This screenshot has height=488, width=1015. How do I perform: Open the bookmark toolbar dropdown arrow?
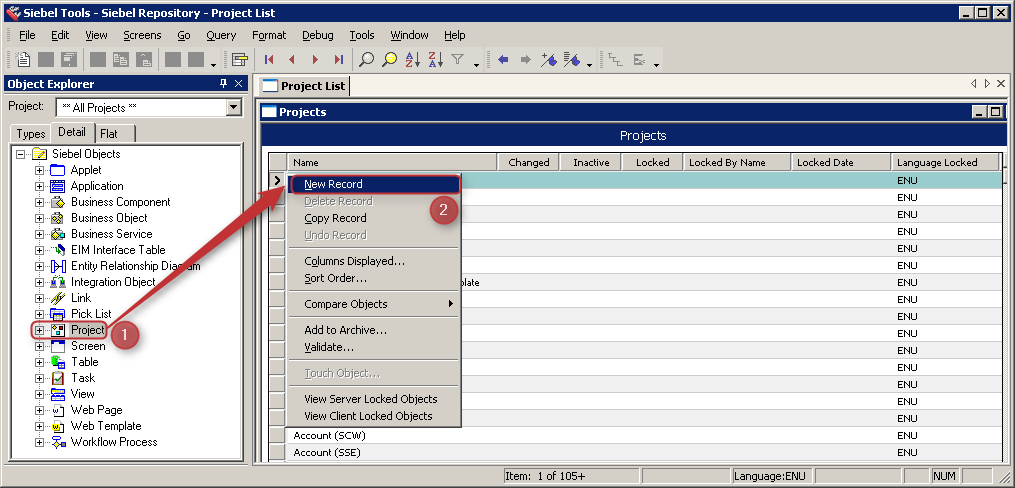(590, 64)
